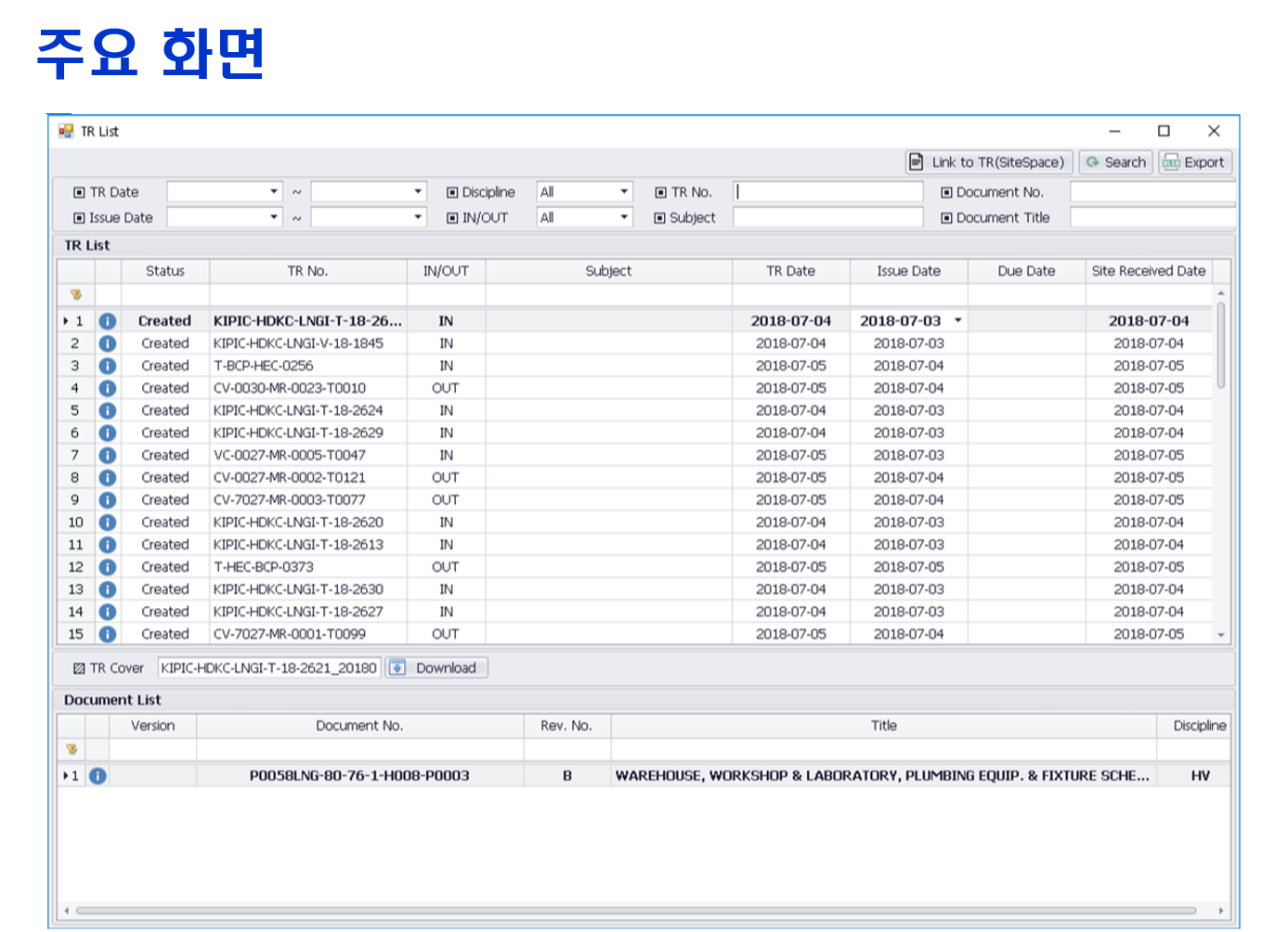Open the TR Date start date picker
The image size is (1288, 932).
[x=273, y=192]
